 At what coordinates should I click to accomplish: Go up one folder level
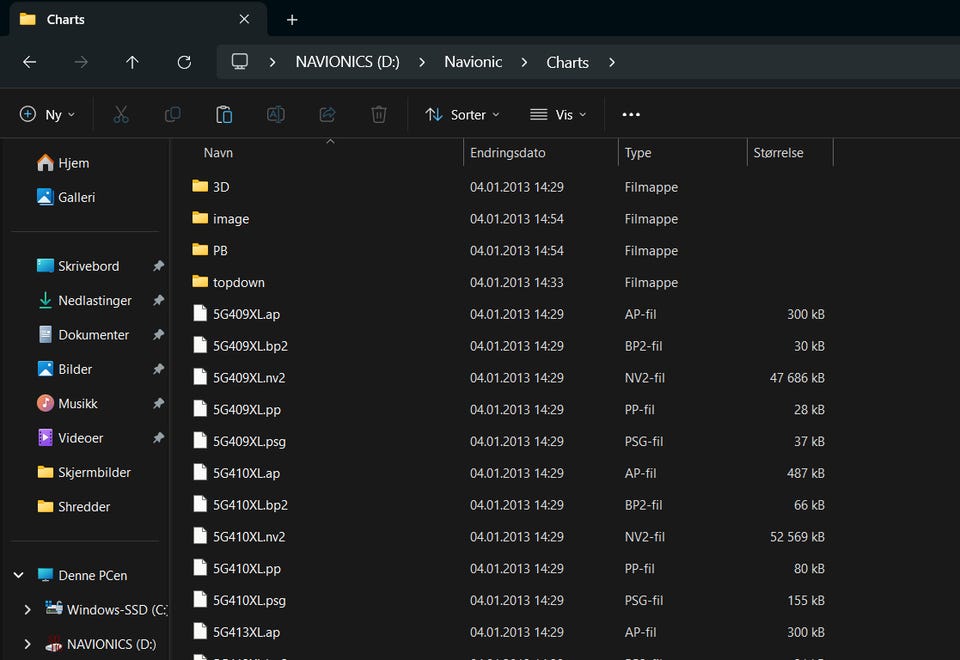(x=132, y=62)
